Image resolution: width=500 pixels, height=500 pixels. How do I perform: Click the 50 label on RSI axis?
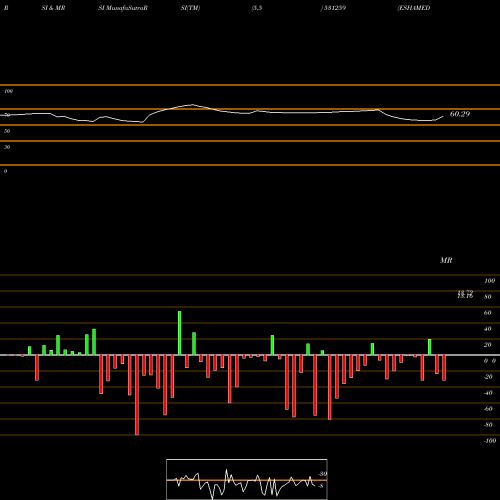point(7,131)
